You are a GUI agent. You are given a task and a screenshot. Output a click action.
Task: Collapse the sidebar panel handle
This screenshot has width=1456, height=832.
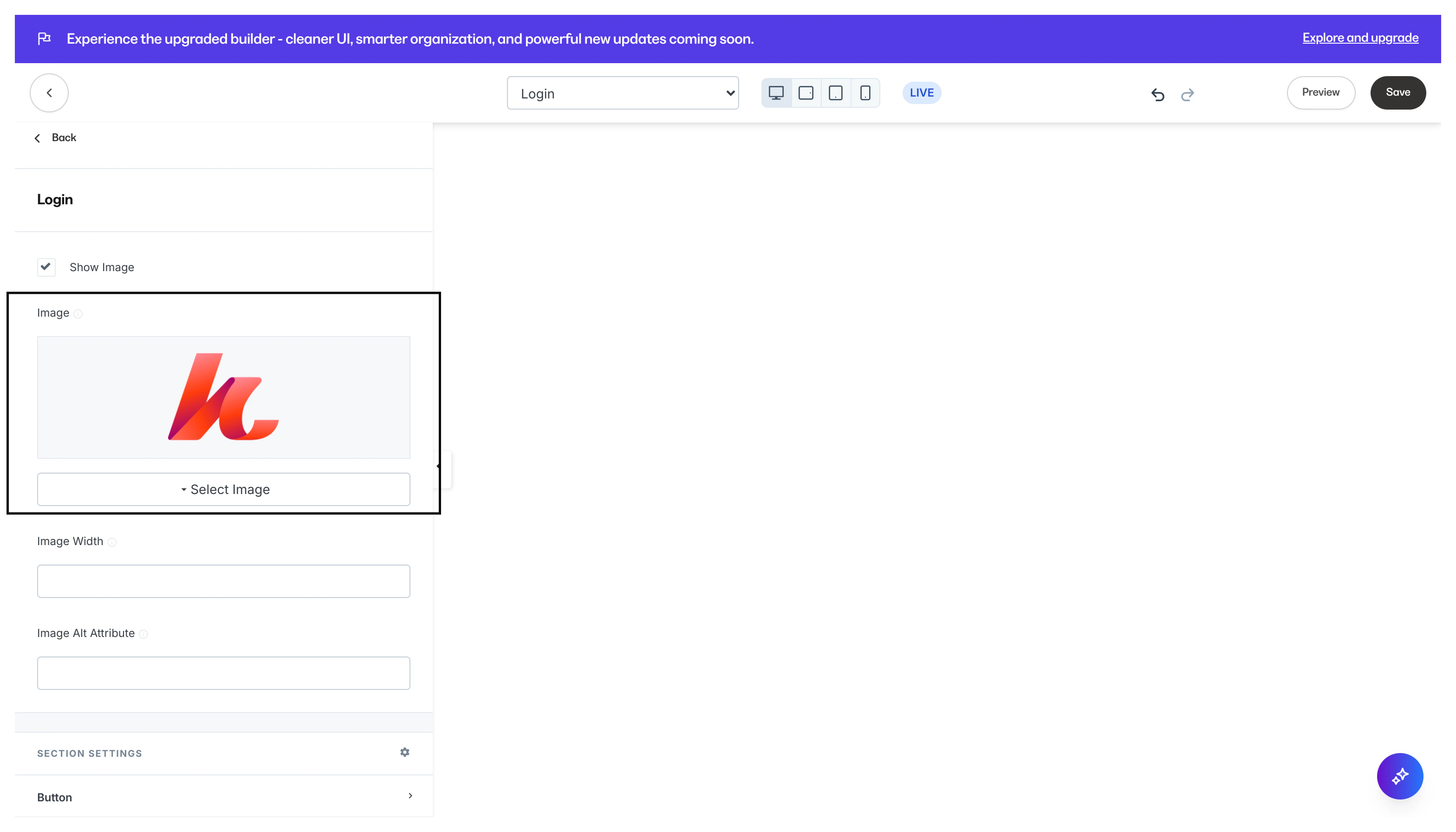click(x=443, y=467)
